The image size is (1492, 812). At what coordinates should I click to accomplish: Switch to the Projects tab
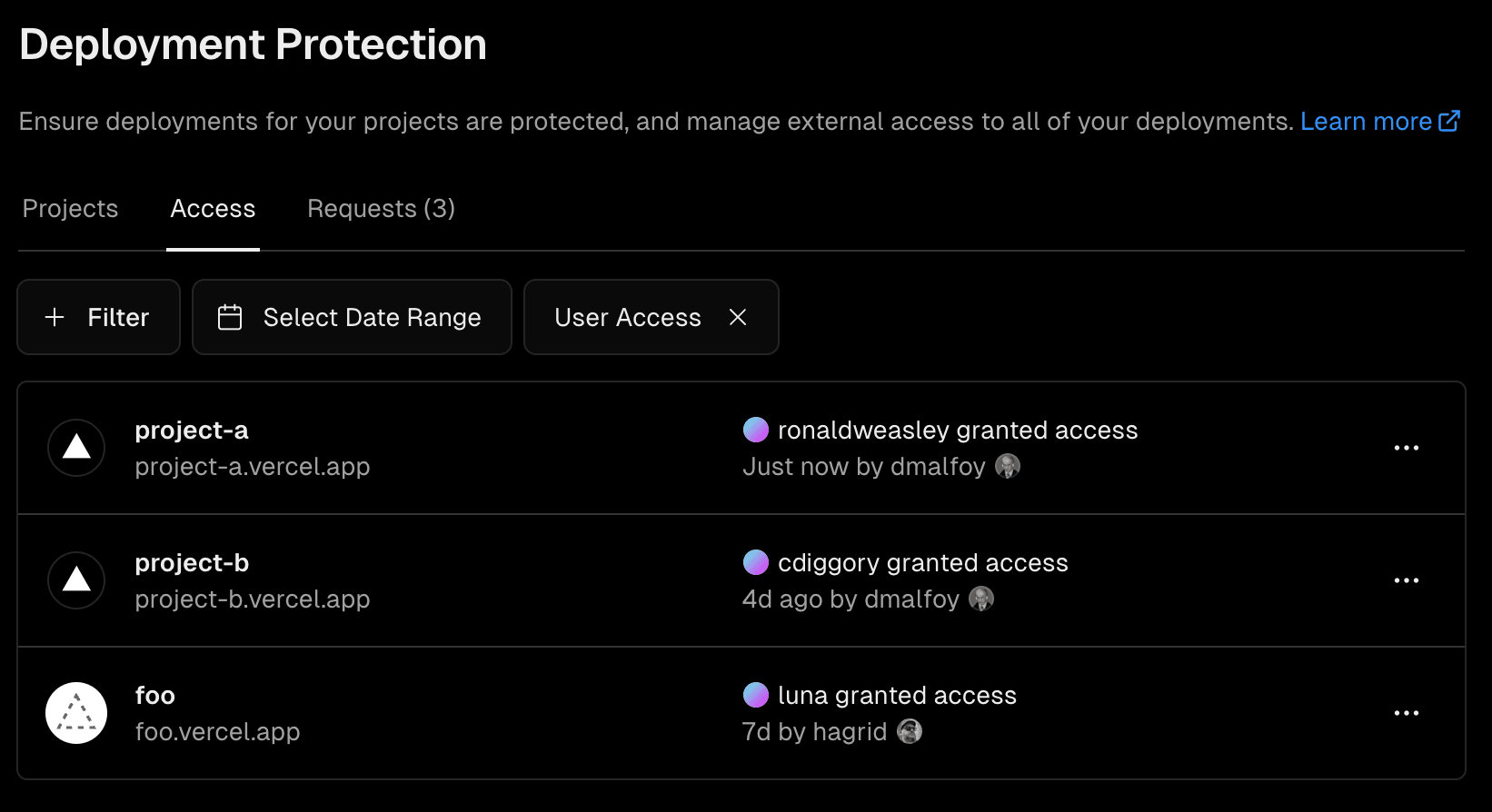(x=70, y=209)
